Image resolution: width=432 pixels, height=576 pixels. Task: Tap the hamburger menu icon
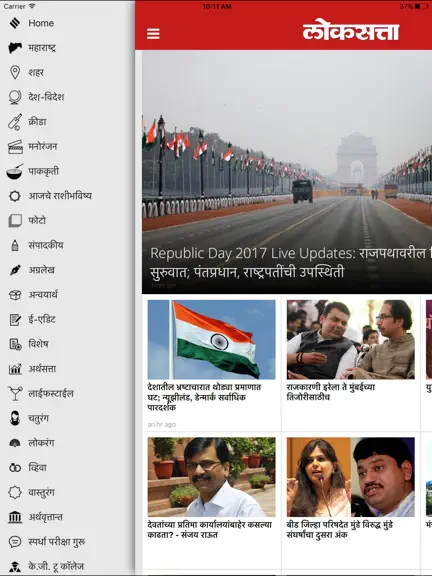point(153,33)
